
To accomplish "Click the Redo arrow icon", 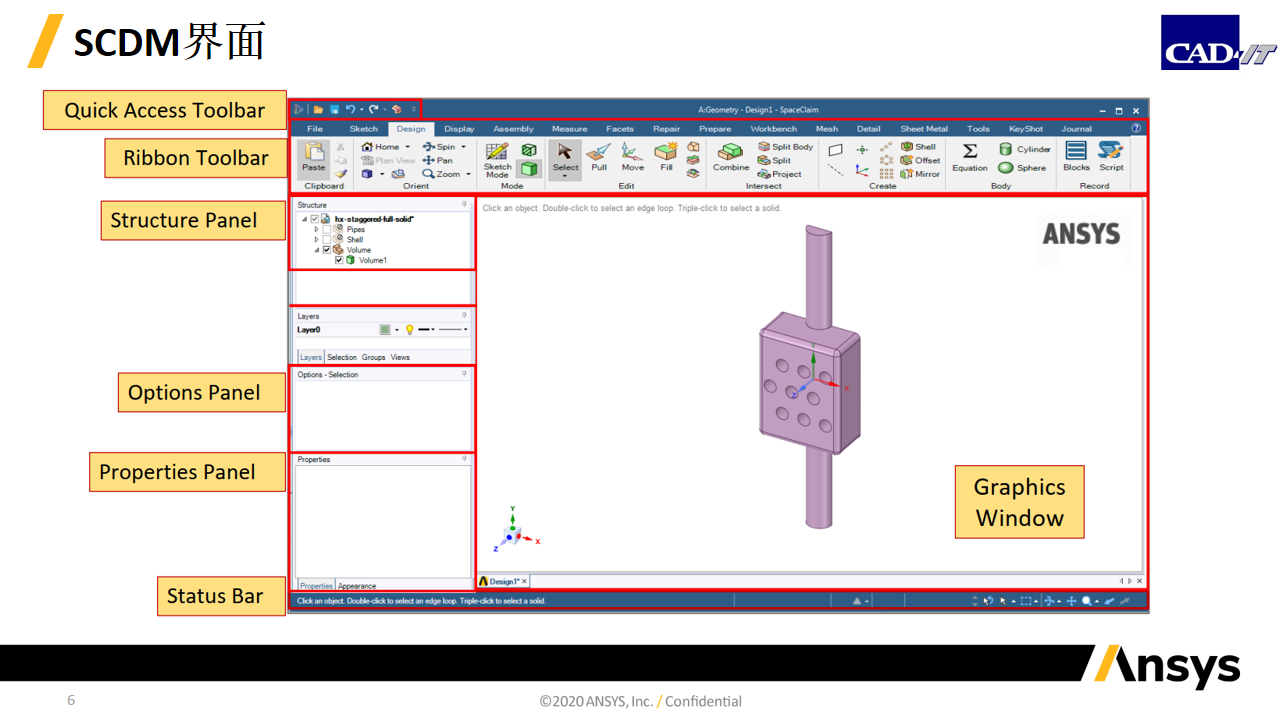I will pyautogui.click(x=373, y=109).
